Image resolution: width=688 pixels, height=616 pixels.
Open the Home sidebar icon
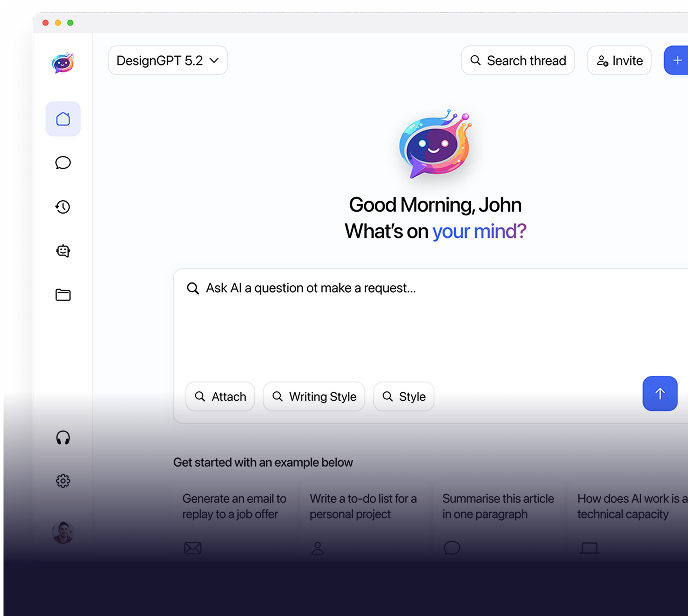pyautogui.click(x=63, y=119)
